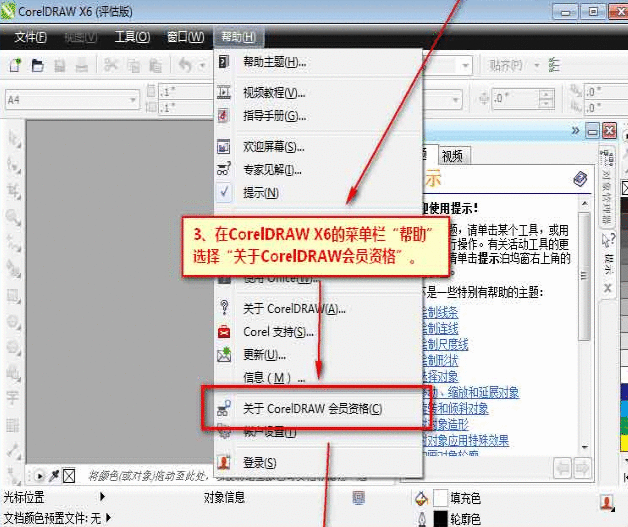Open the 对对象应用特殊效果 hint link
This screenshot has height=527, width=628.
pyautogui.click(x=467, y=441)
